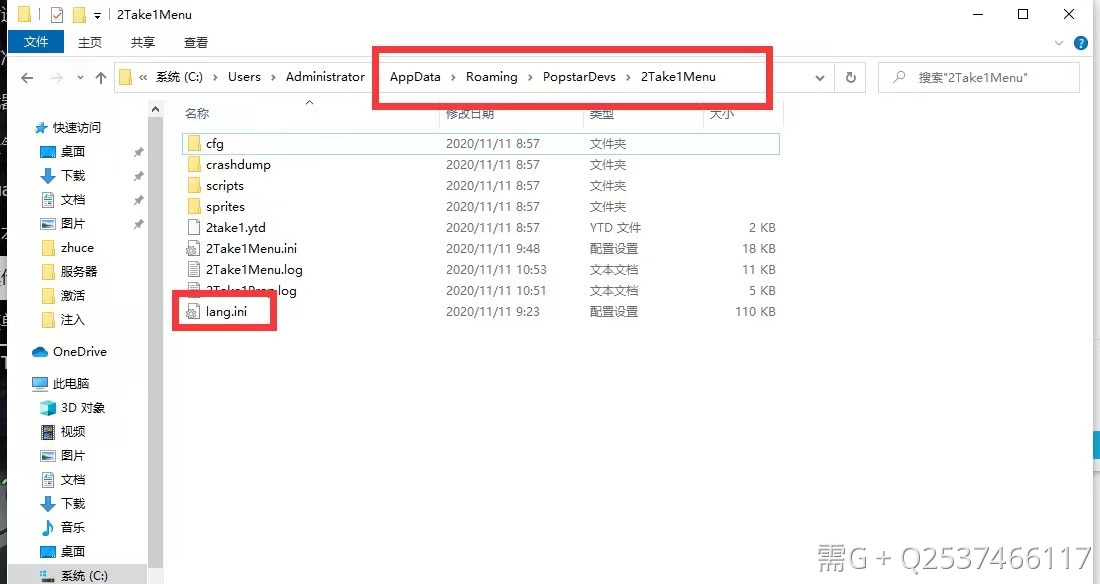
Task: Click the Users breadcrumb segment
Action: (244, 77)
